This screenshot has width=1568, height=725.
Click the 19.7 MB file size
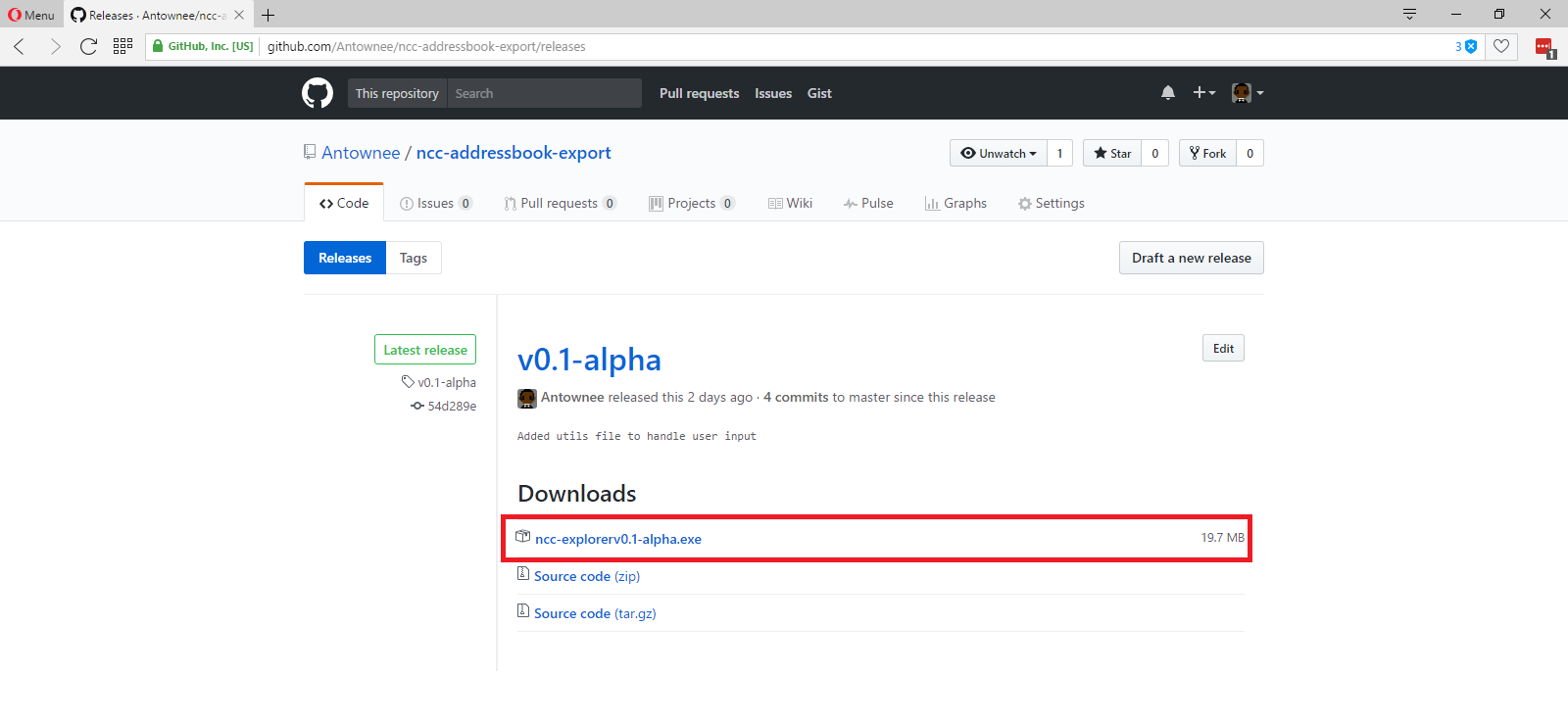[x=1223, y=538]
